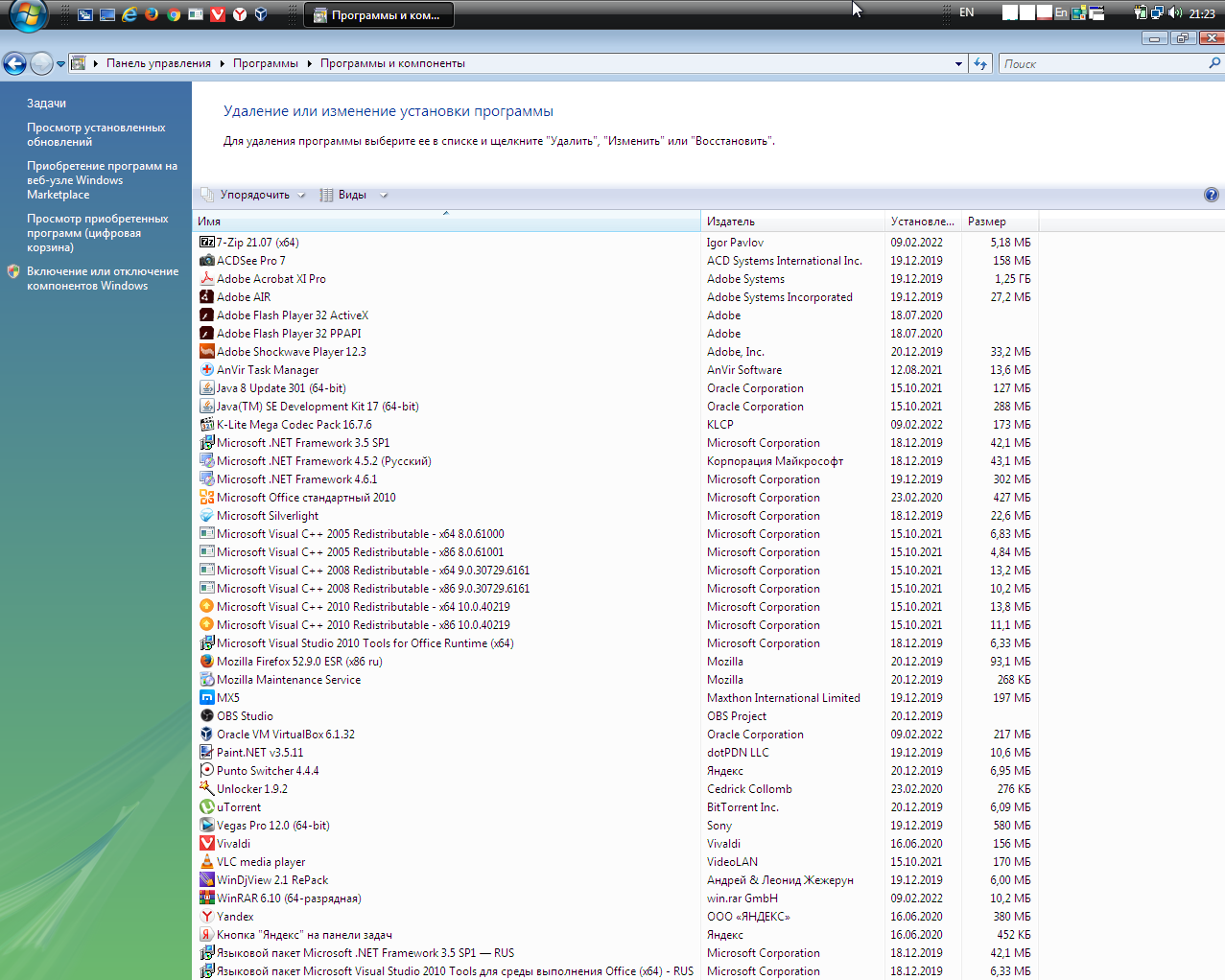Click the 7-Zip 21.07 program icon
This screenshot has width=1225, height=980.
coord(206,243)
